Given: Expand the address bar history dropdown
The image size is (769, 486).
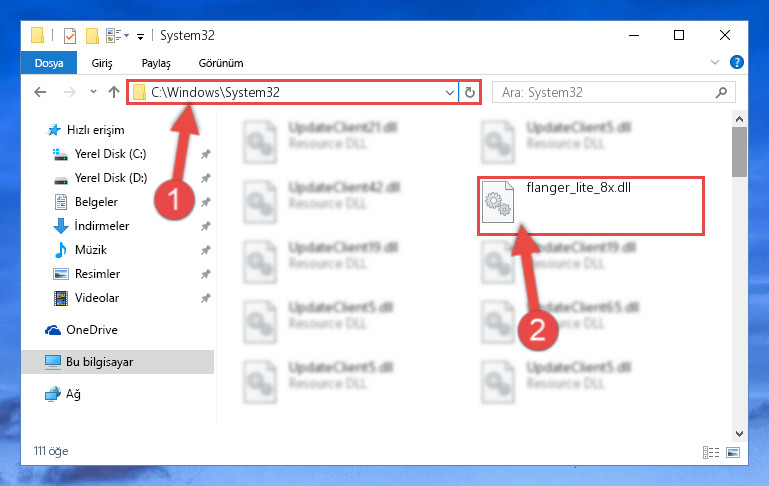Looking at the screenshot, I should click(x=449, y=92).
